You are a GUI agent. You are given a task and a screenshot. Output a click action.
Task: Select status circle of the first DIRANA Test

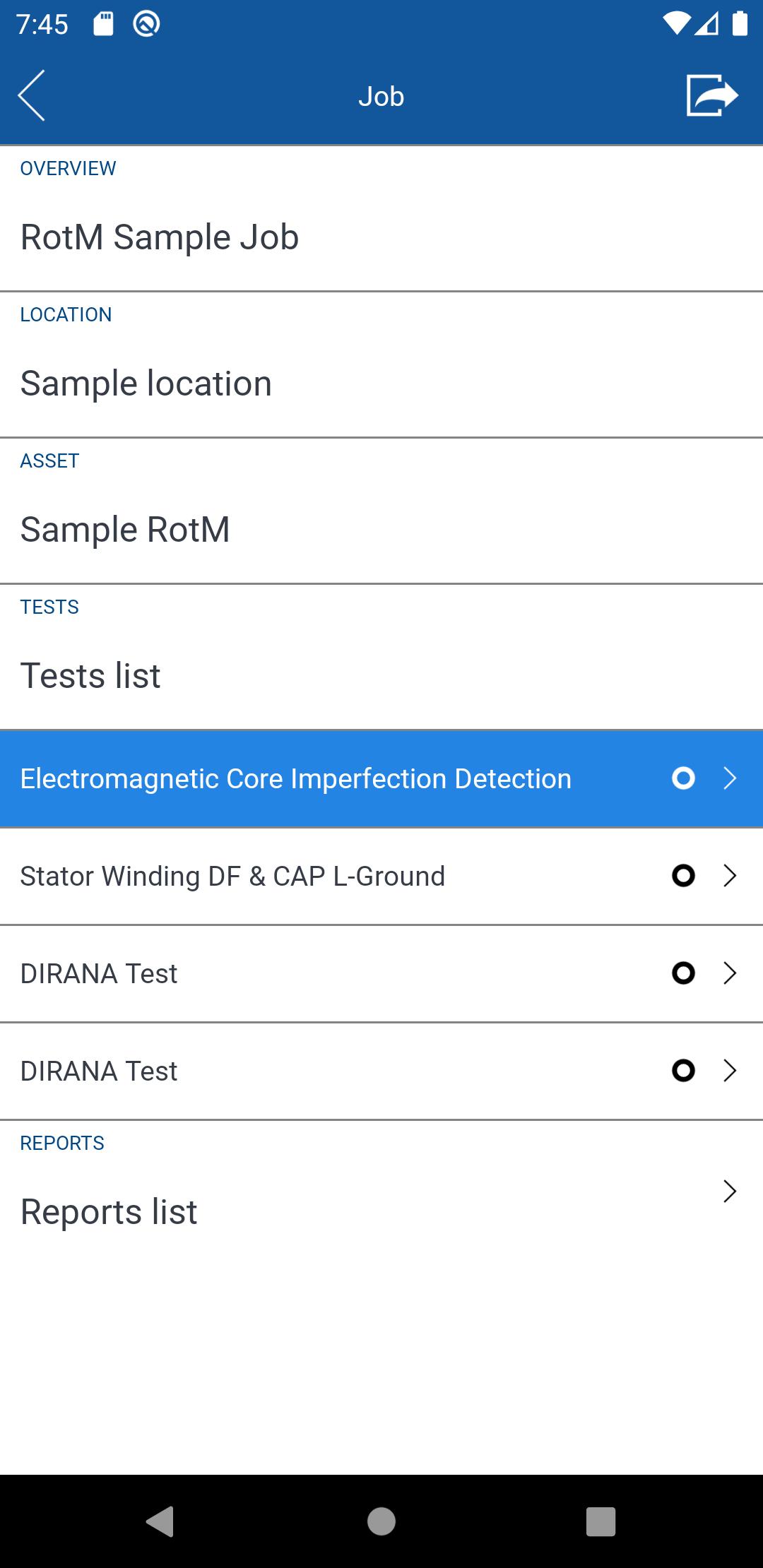tap(683, 973)
